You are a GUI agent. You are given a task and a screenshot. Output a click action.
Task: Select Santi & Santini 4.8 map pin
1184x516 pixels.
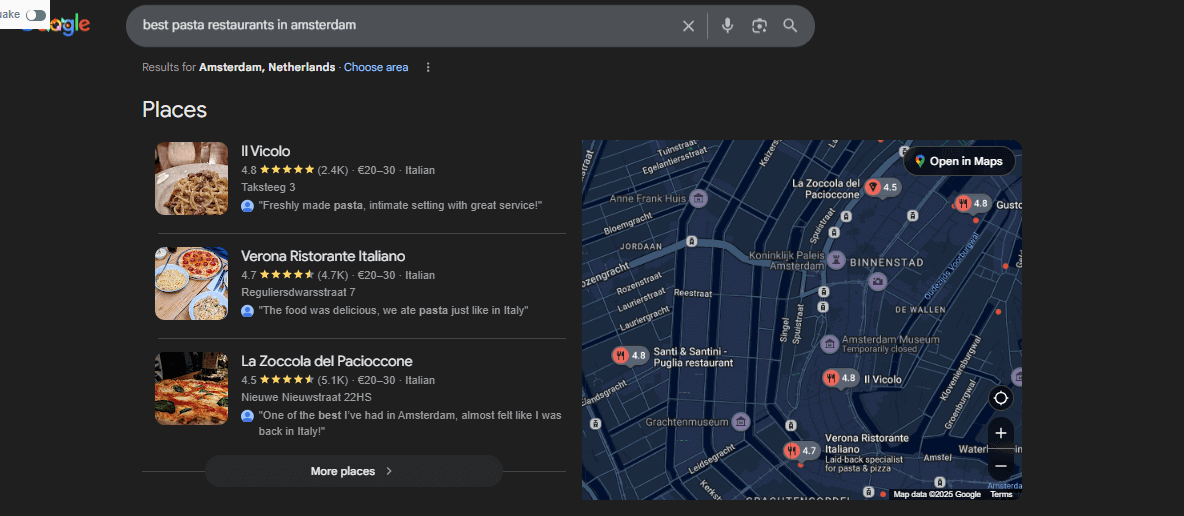[x=630, y=355]
